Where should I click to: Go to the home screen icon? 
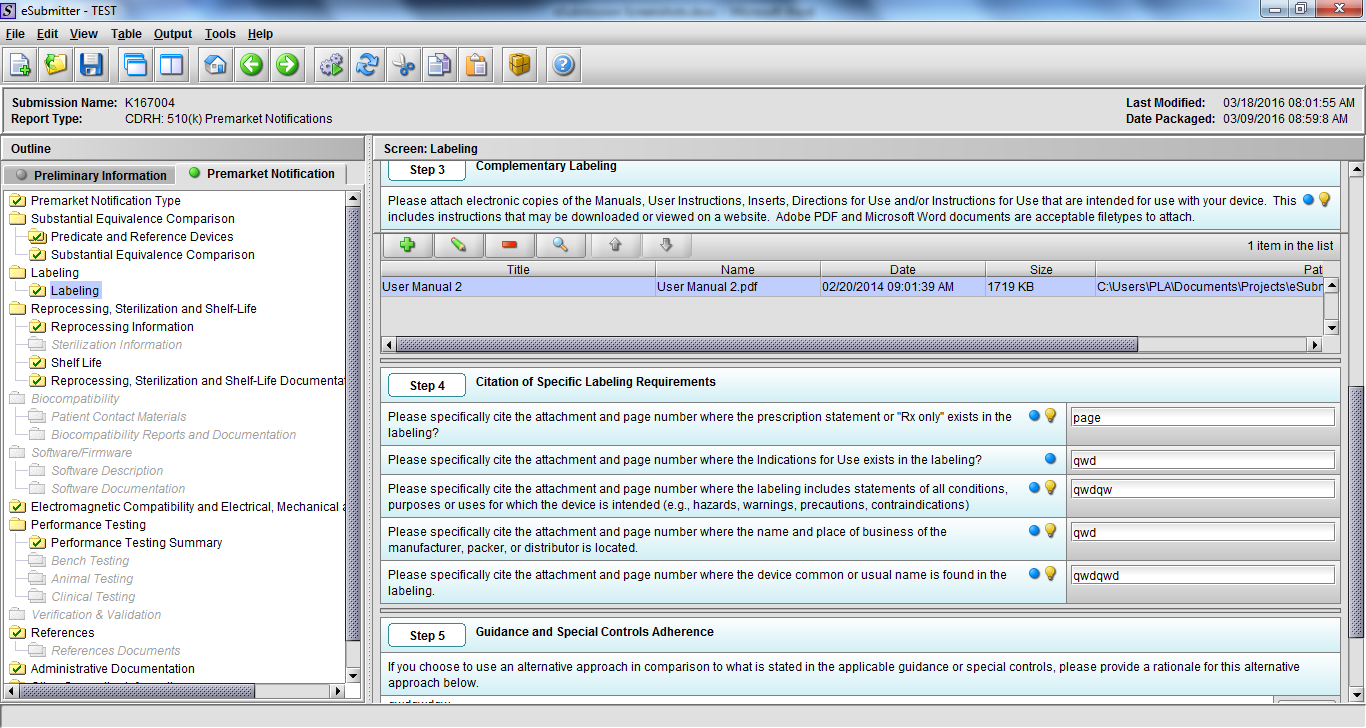click(x=215, y=65)
